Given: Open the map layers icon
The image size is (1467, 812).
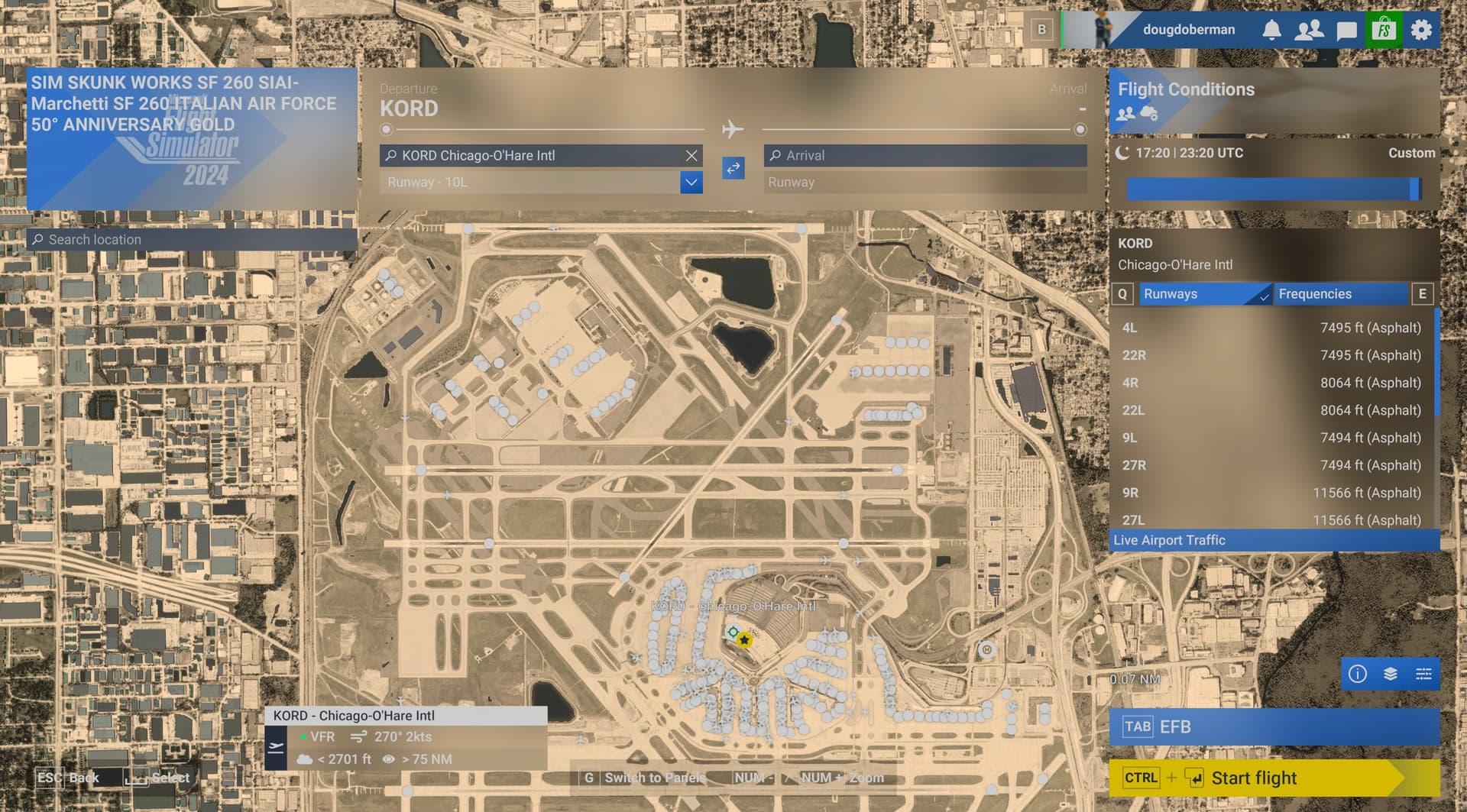Looking at the screenshot, I should [x=1390, y=674].
